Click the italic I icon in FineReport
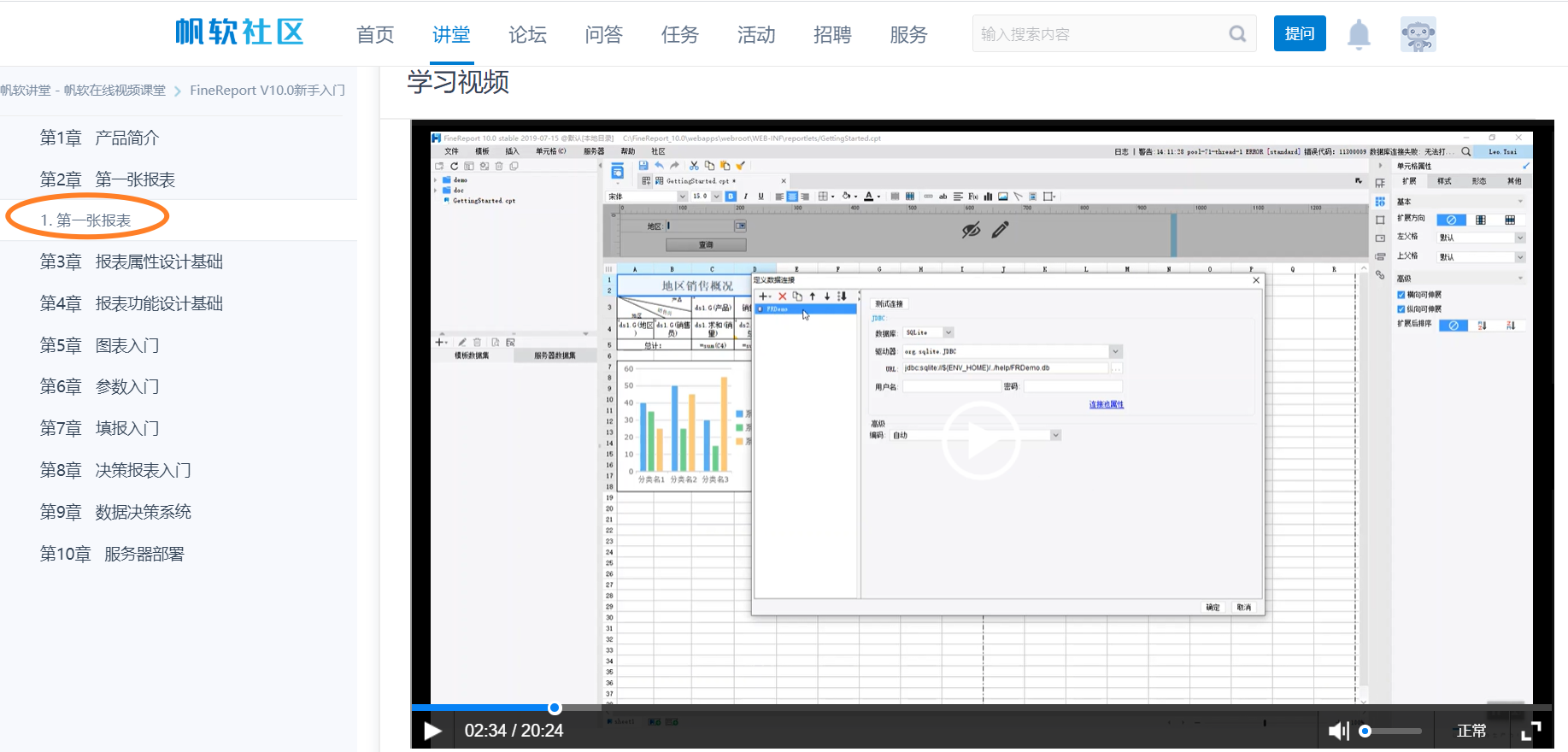The width and height of the screenshot is (1568, 752). 746,197
